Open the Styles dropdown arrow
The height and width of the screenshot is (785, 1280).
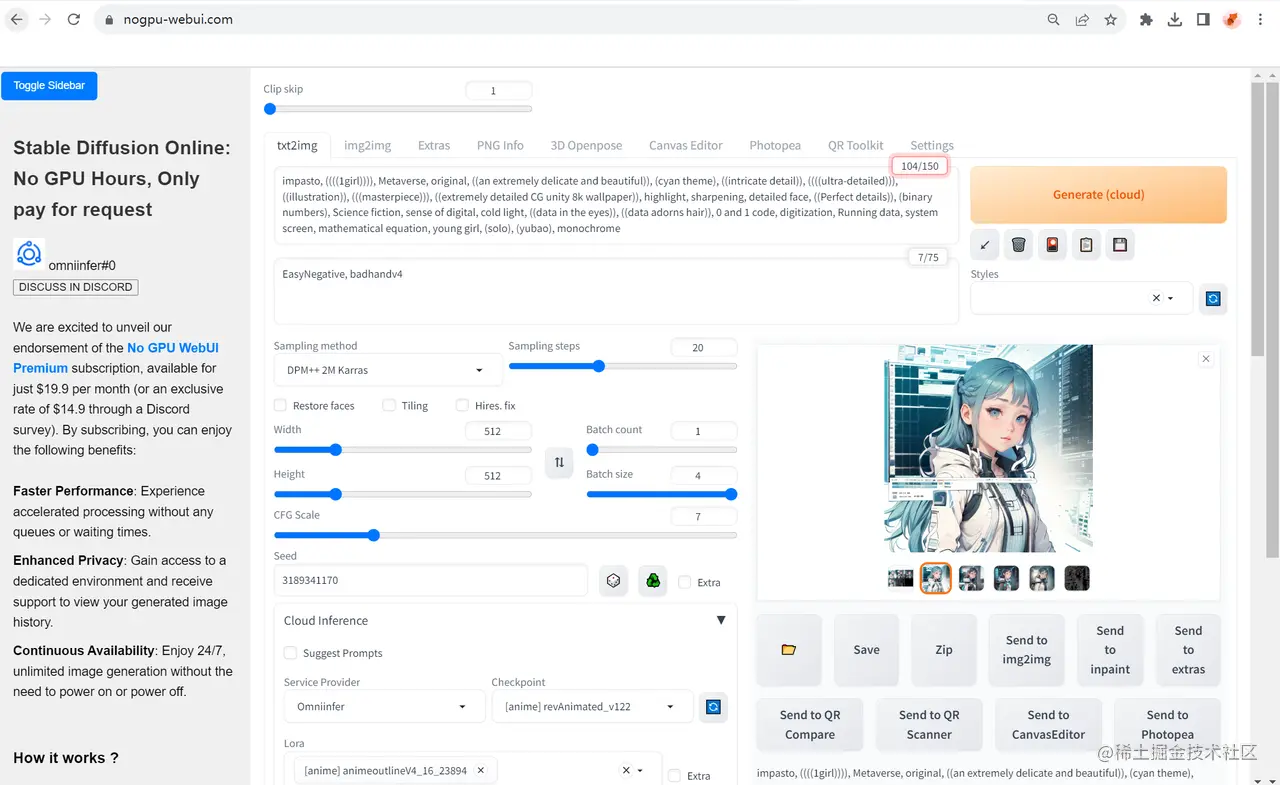coord(1171,298)
